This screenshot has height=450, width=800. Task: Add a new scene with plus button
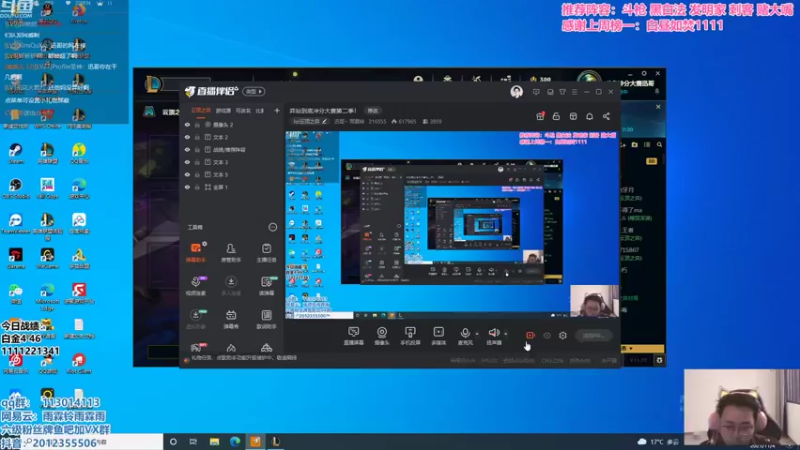click(277, 110)
